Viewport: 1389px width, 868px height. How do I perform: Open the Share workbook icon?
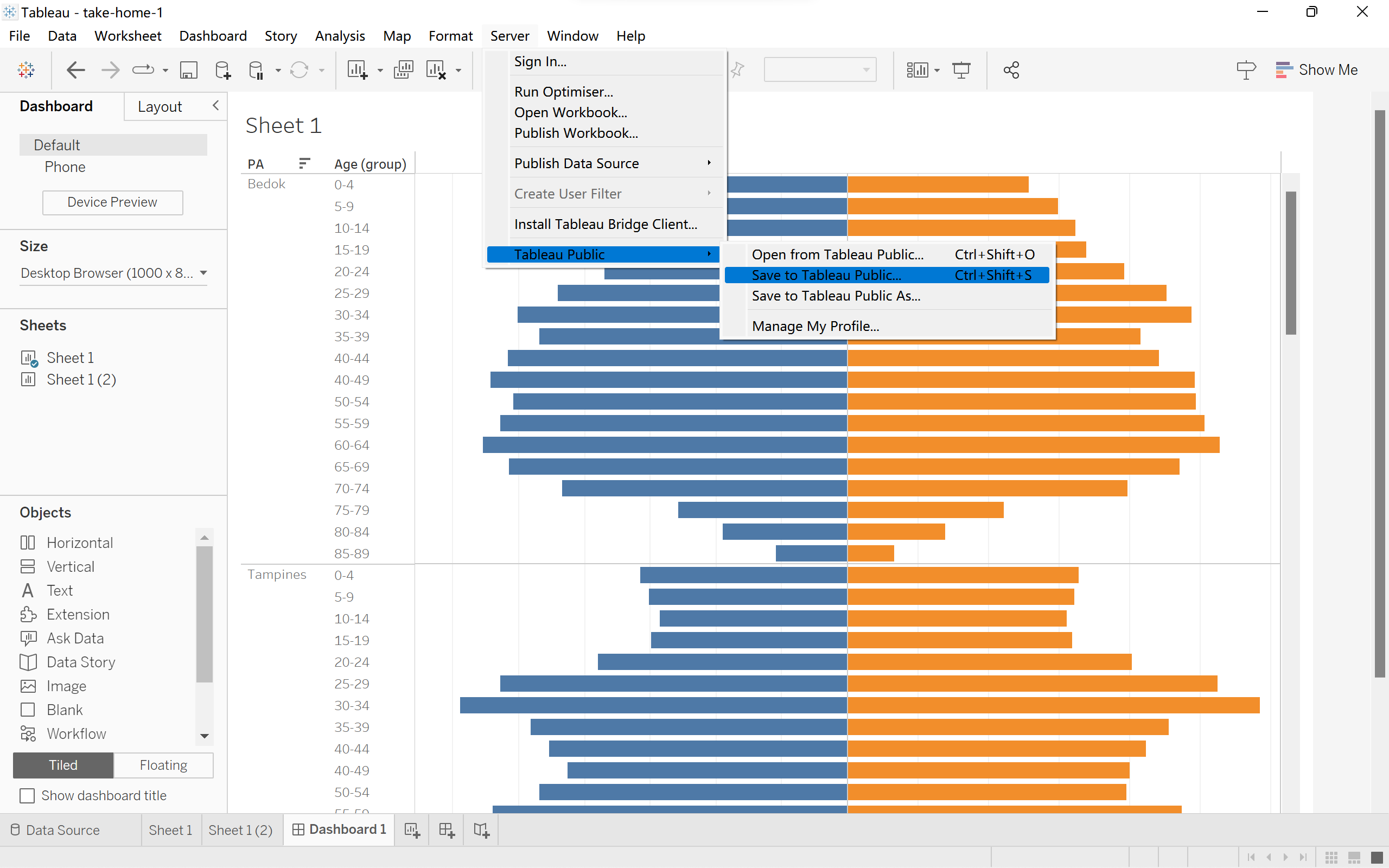click(1011, 70)
